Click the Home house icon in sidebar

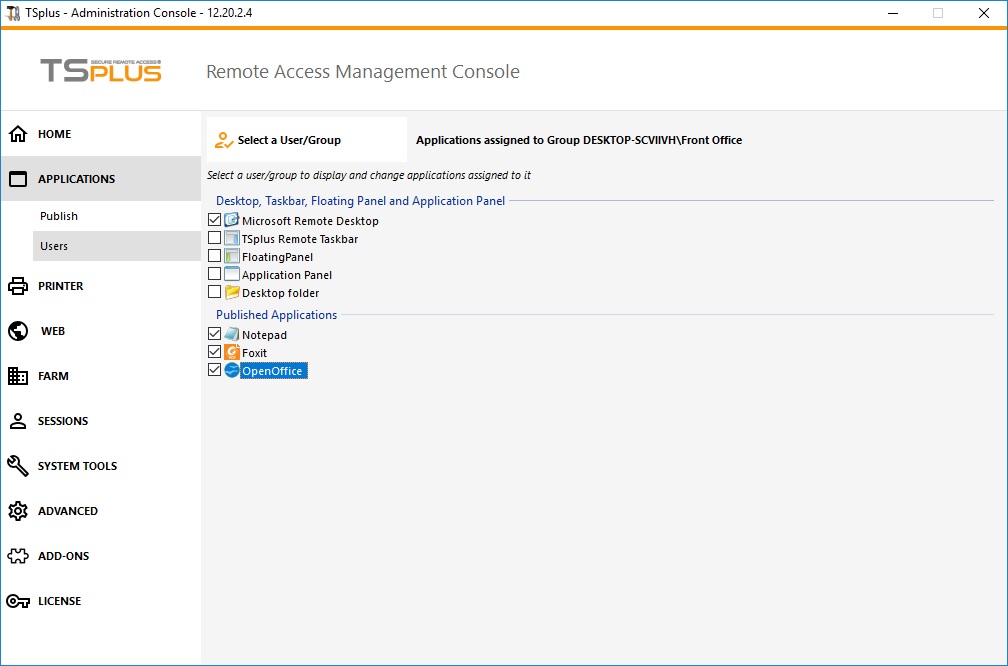click(x=18, y=134)
